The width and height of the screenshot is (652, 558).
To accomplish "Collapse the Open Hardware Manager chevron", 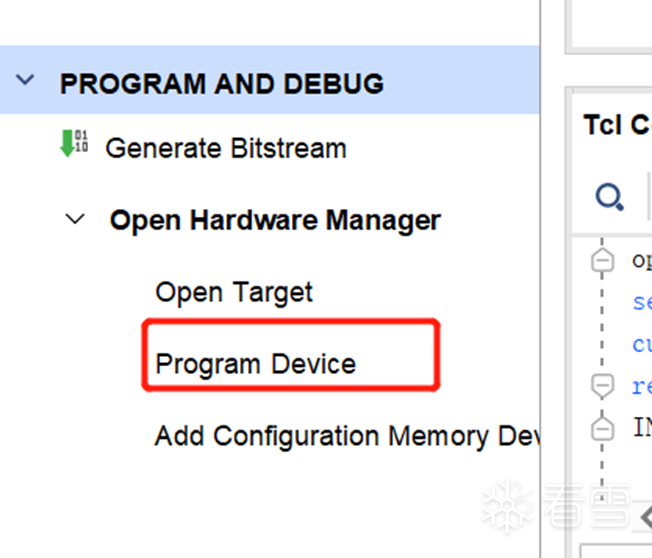I will [75, 219].
